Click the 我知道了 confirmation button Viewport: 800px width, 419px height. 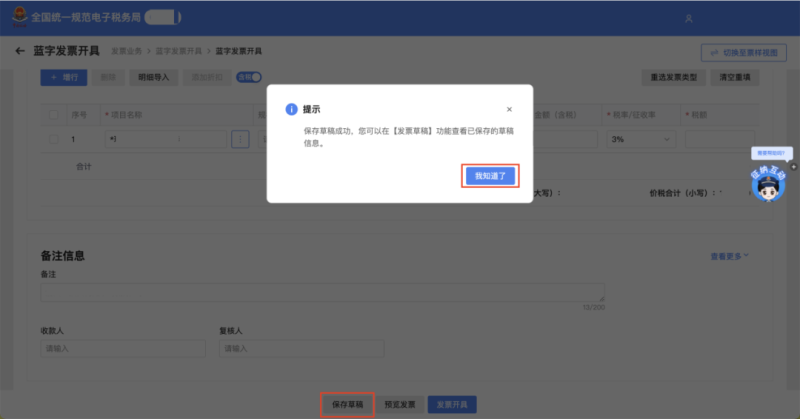(x=490, y=176)
